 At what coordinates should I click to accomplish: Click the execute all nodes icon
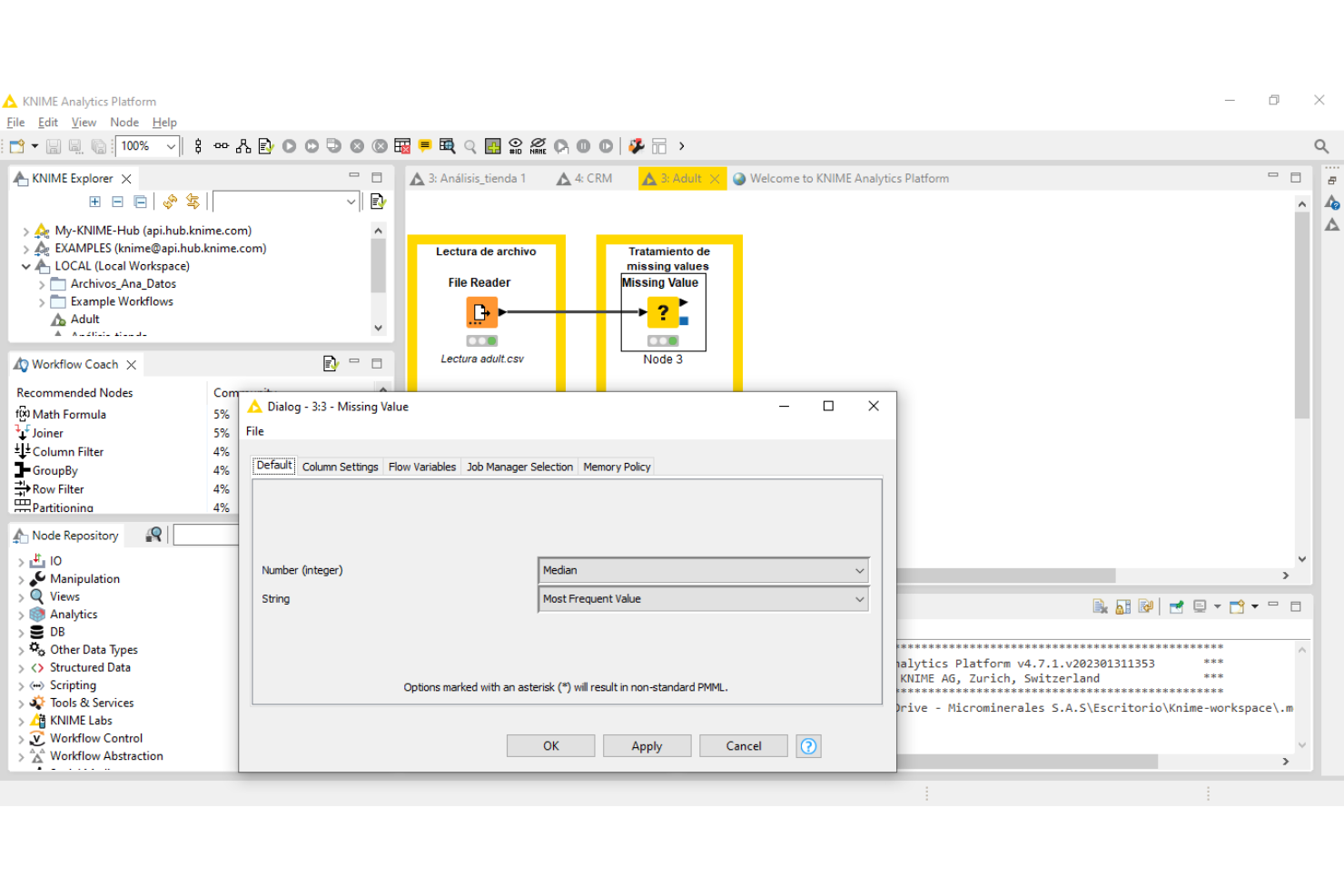tap(311, 146)
